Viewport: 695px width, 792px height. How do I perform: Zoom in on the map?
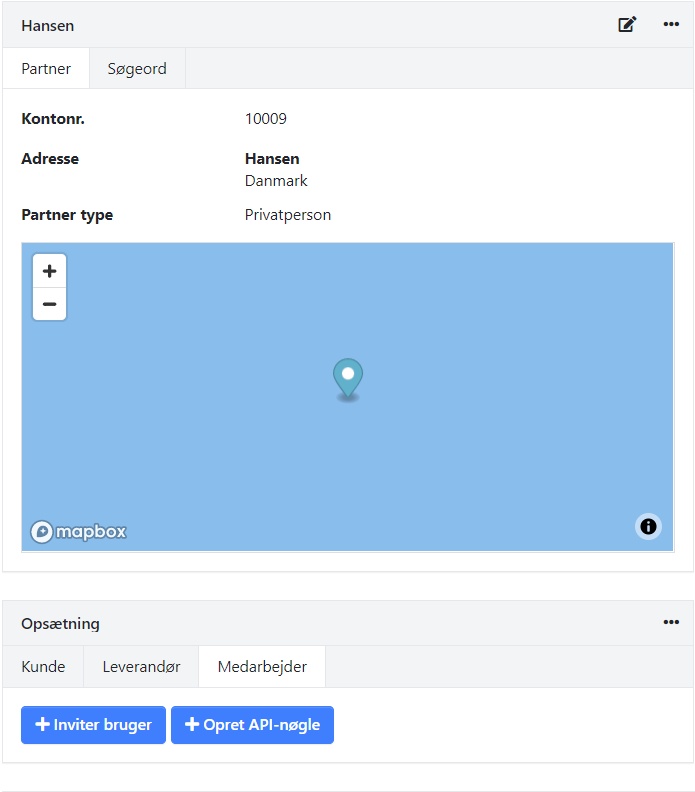(x=50, y=271)
